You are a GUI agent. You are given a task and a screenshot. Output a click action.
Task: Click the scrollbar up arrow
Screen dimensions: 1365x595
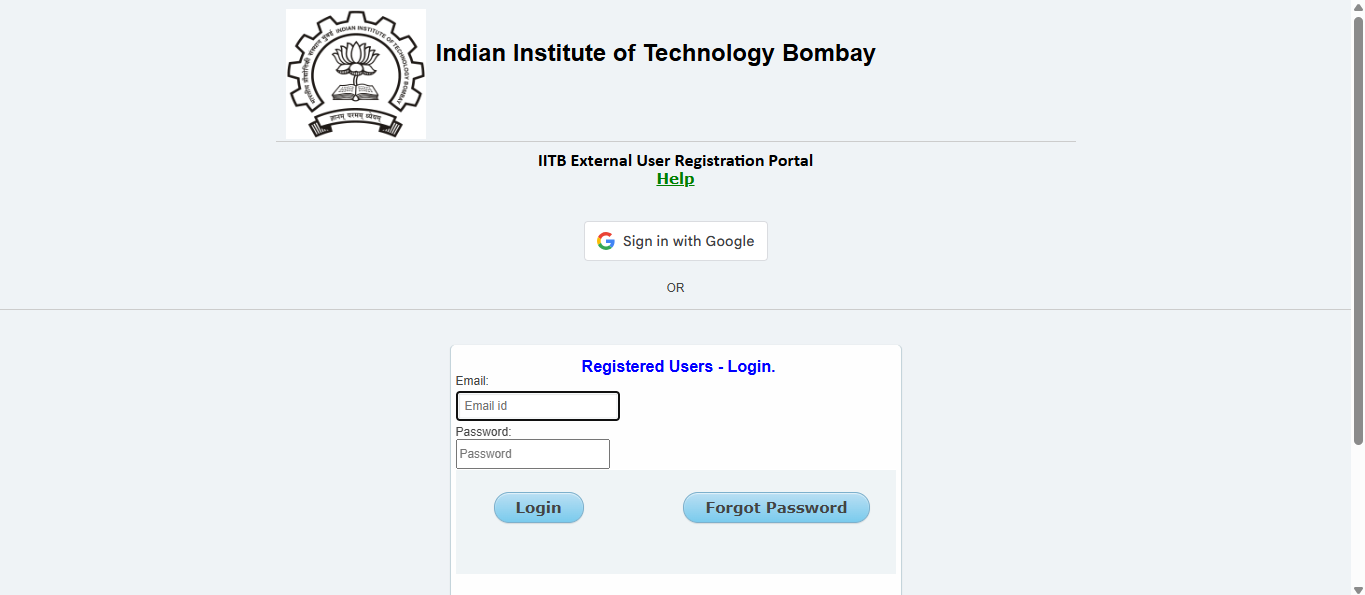1358,7
